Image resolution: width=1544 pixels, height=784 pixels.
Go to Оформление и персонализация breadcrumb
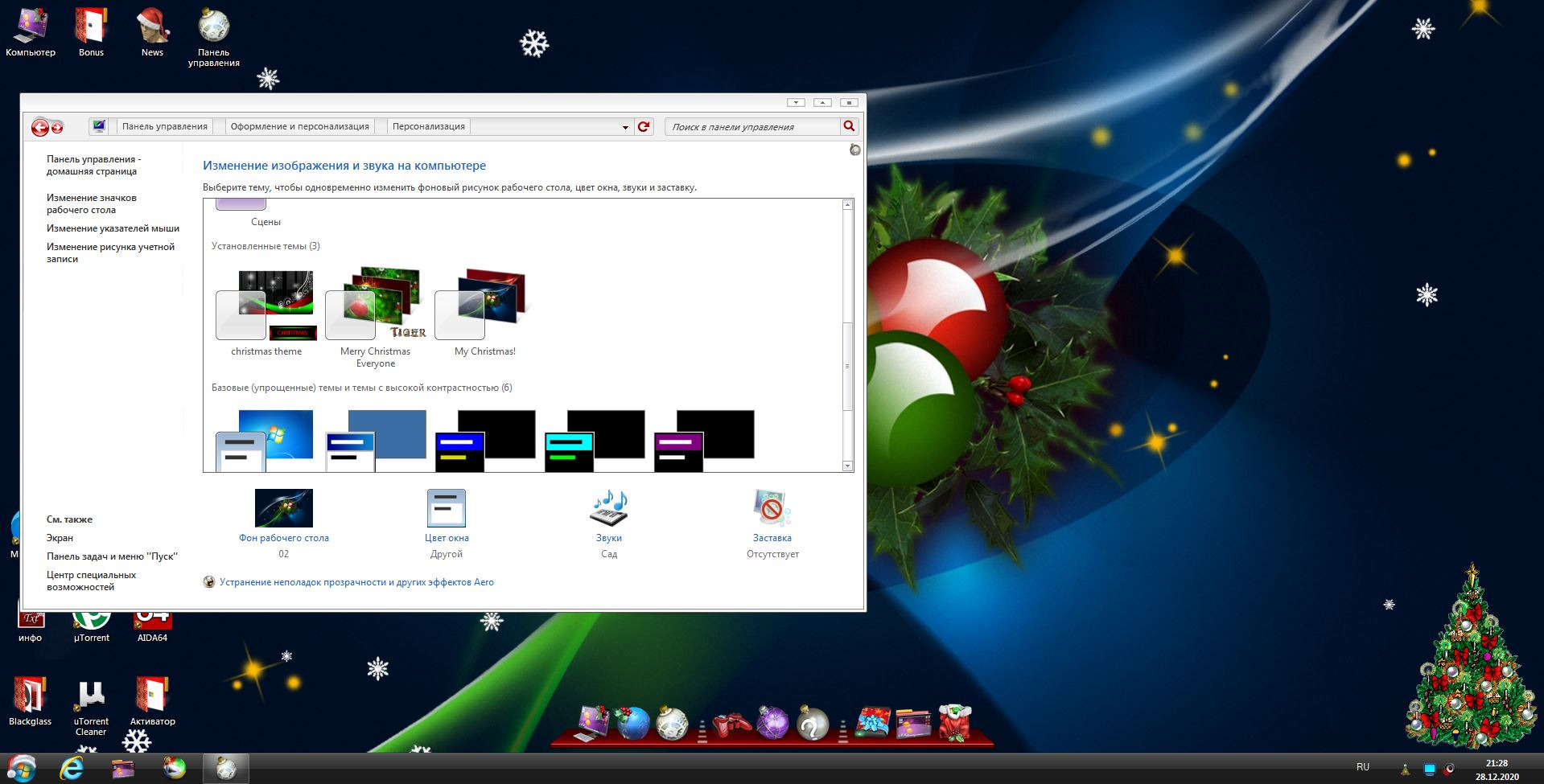[299, 126]
